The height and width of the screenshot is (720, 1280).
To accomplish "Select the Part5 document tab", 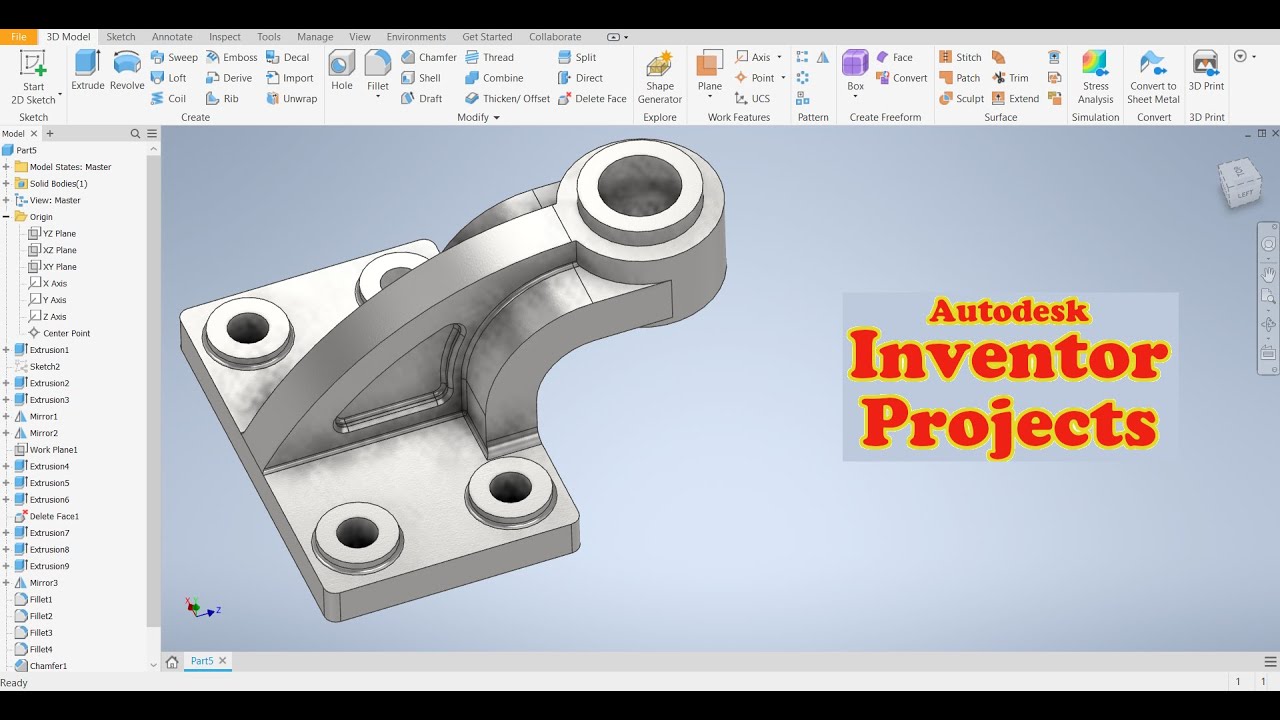I will (202, 661).
